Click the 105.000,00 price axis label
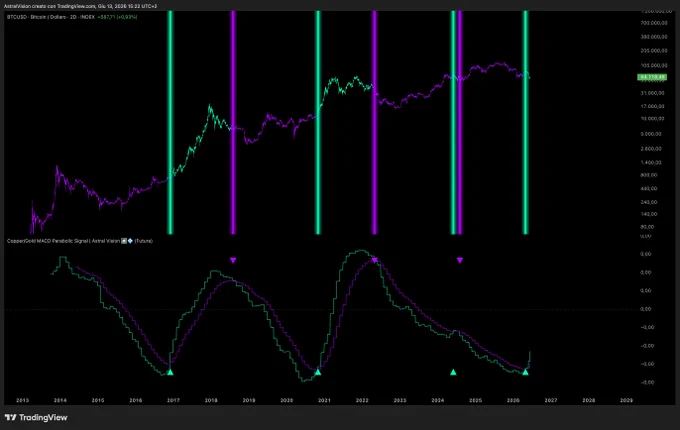The image size is (680, 430). pyautogui.click(x=654, y=65)
